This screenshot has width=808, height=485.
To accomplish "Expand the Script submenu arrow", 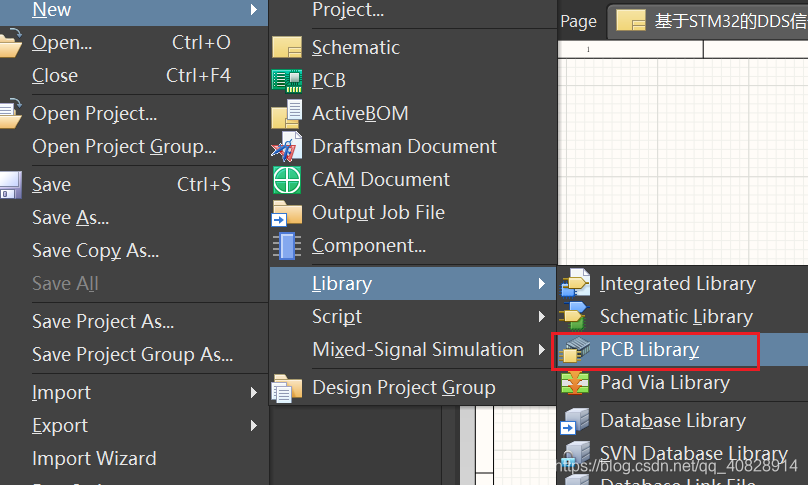I will pos(541,316).
